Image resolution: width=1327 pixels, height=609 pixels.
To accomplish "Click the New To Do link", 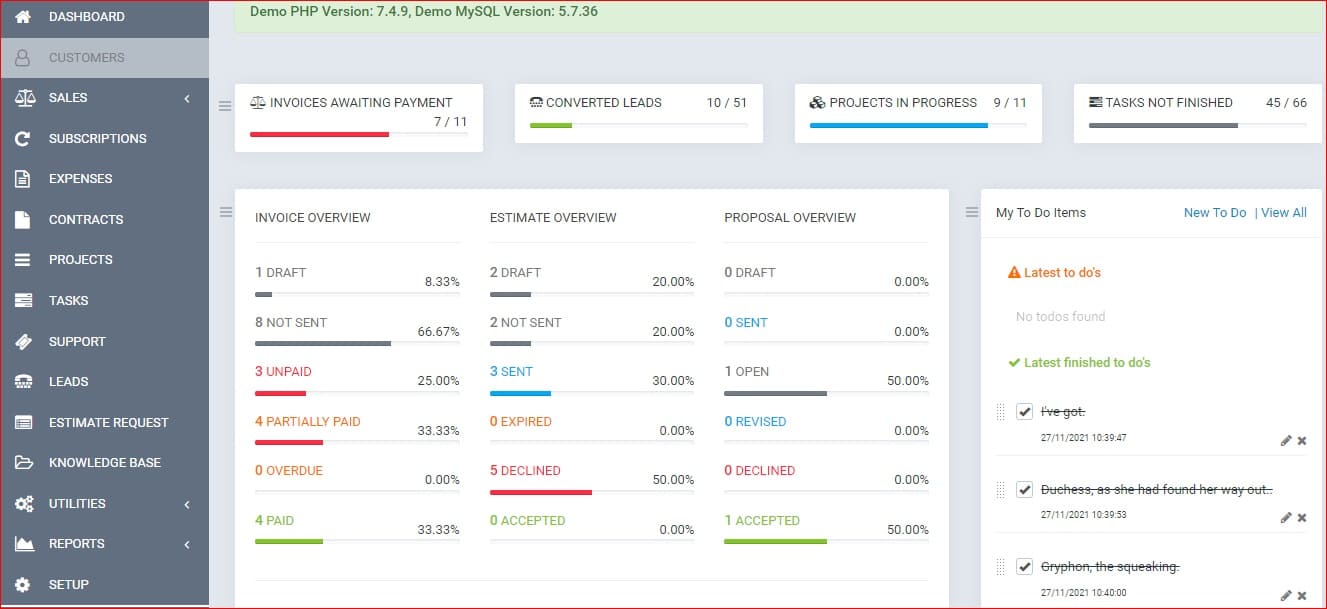I will pyautogui.click(x=1215, y=213).
